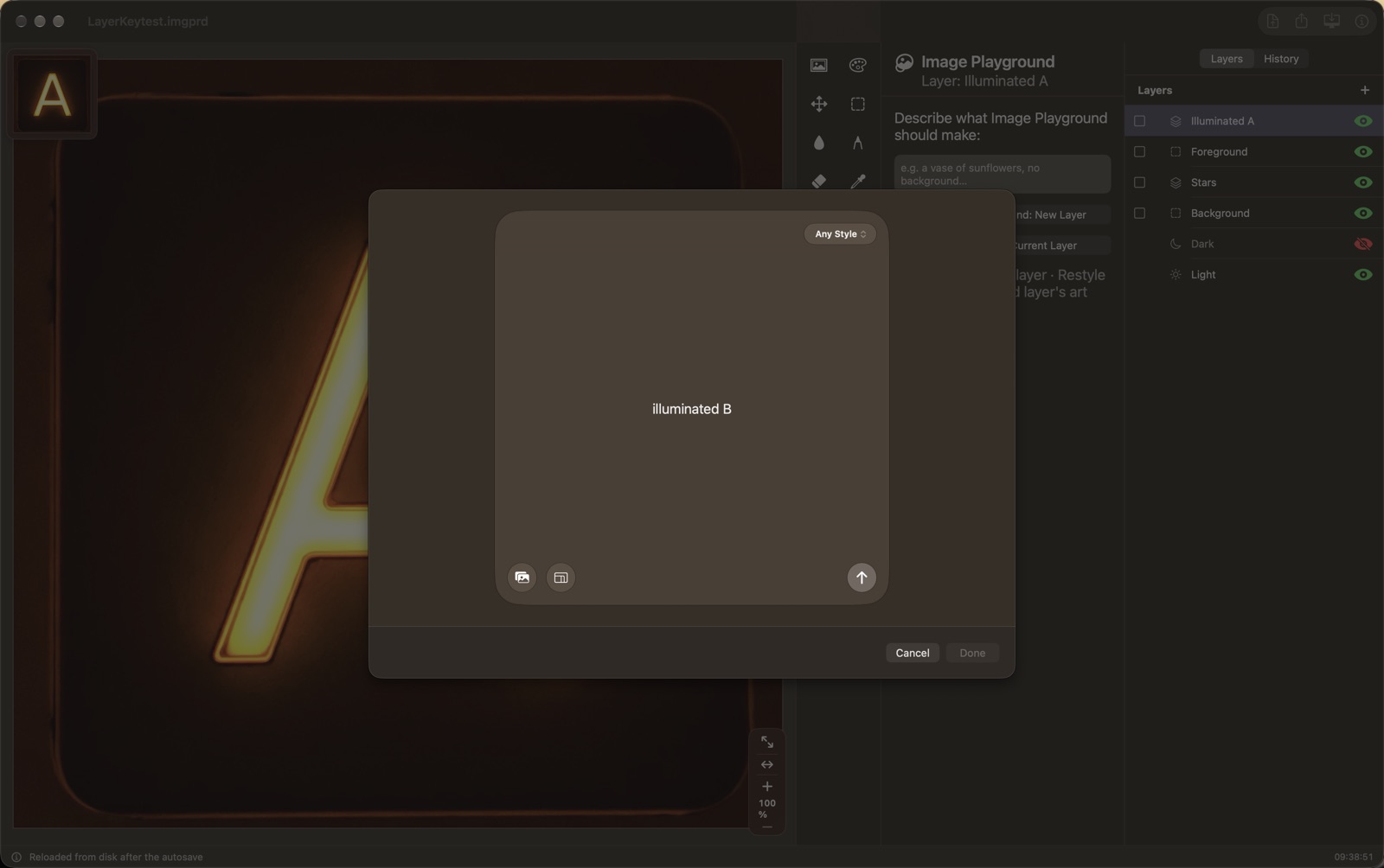This screenshot has height=868, width=1384.
Task: Toggle visibility of the Background layer
Action: [x=1363, y=214]
